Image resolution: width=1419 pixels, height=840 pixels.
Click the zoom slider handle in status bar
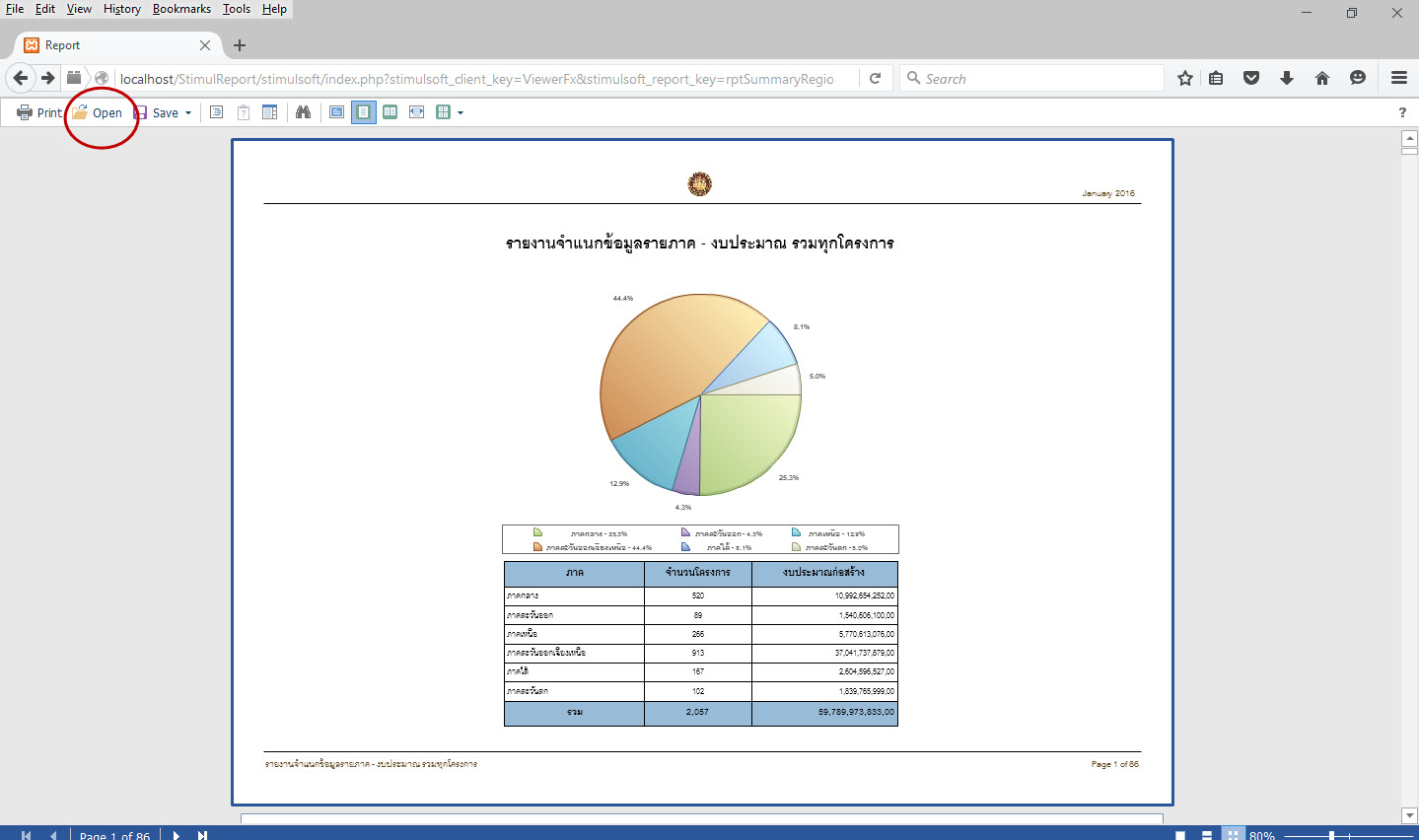click(1331, 836)
